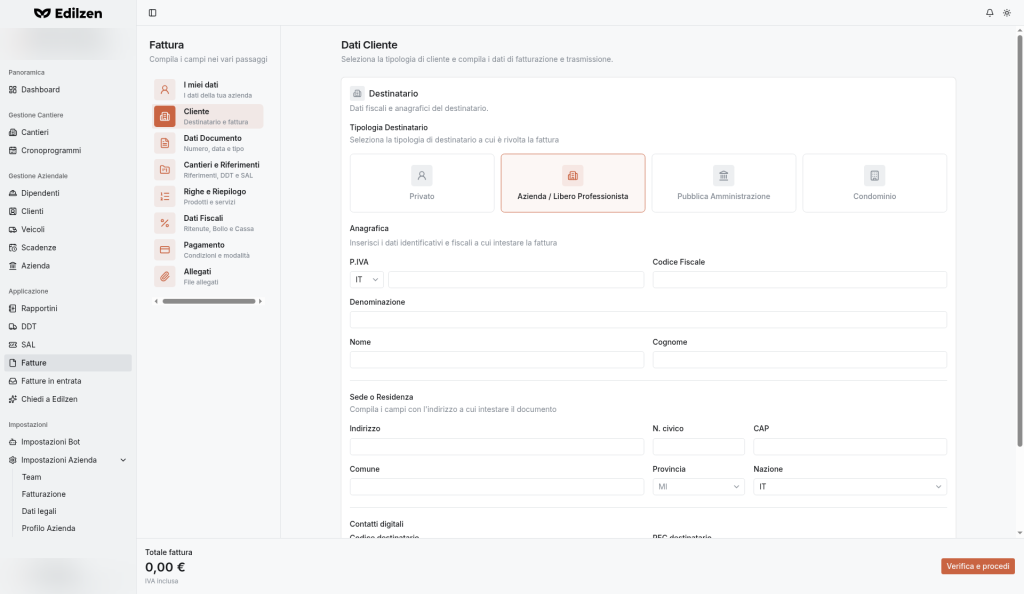
Task: Go to Fatture in entrata
Action: pyautogui.click(x=68, y=381)
